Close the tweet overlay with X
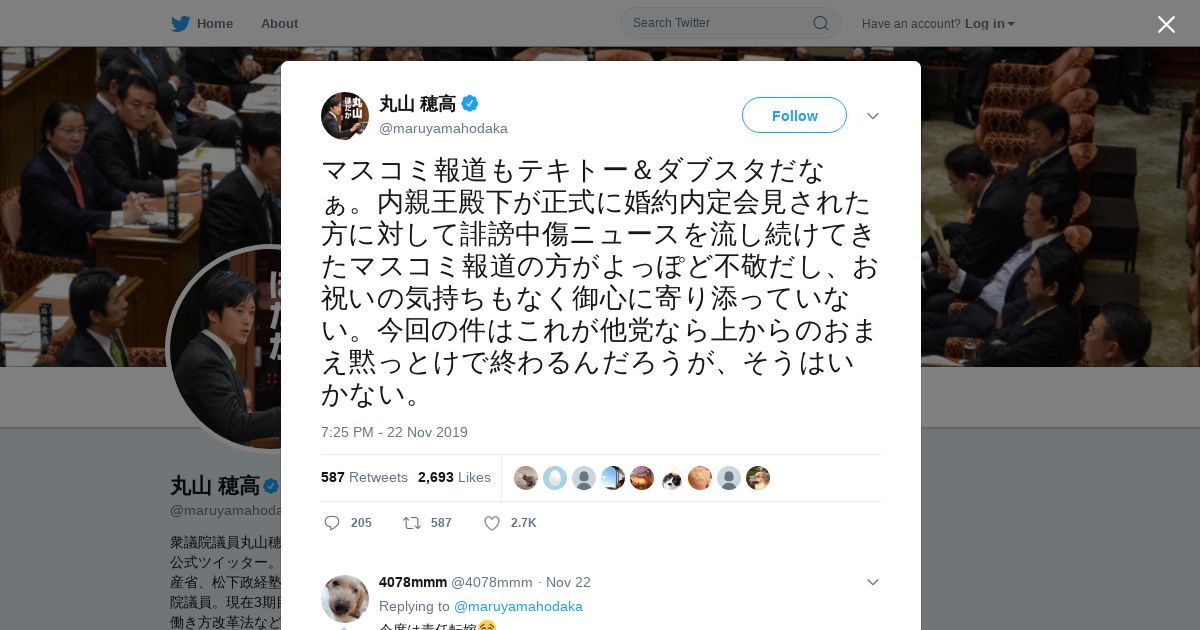1200x630 pixels. [1166, 24]
